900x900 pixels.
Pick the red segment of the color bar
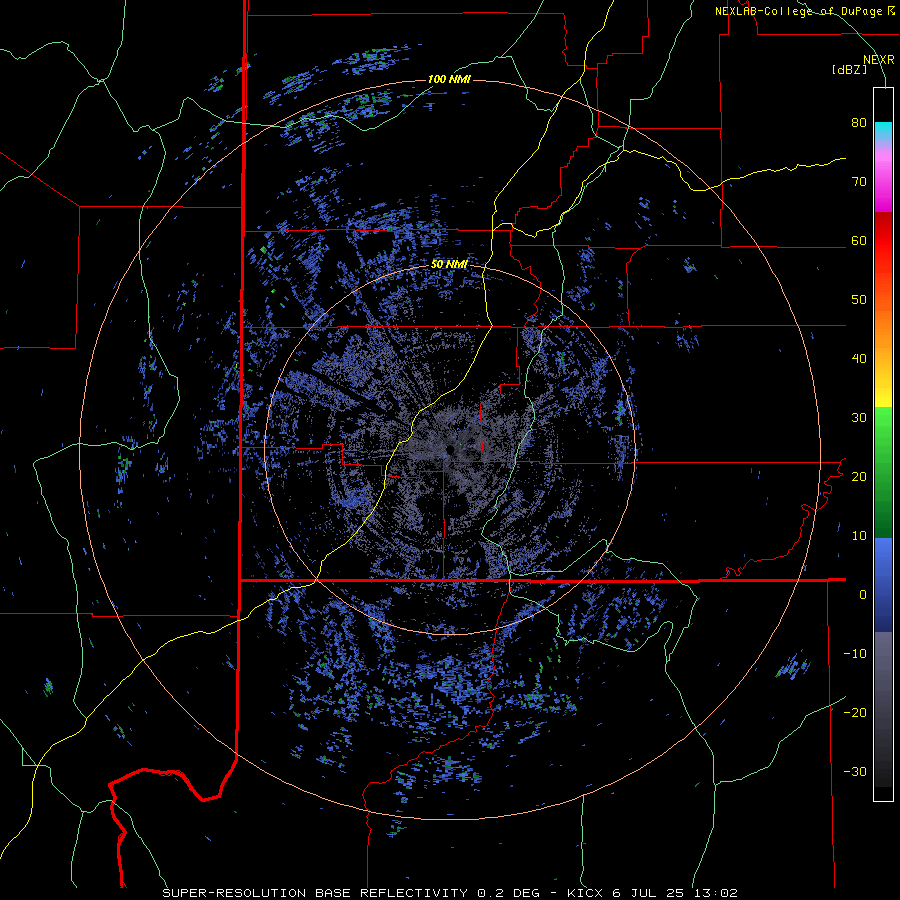pyautogui.click(x=883, y=240)
